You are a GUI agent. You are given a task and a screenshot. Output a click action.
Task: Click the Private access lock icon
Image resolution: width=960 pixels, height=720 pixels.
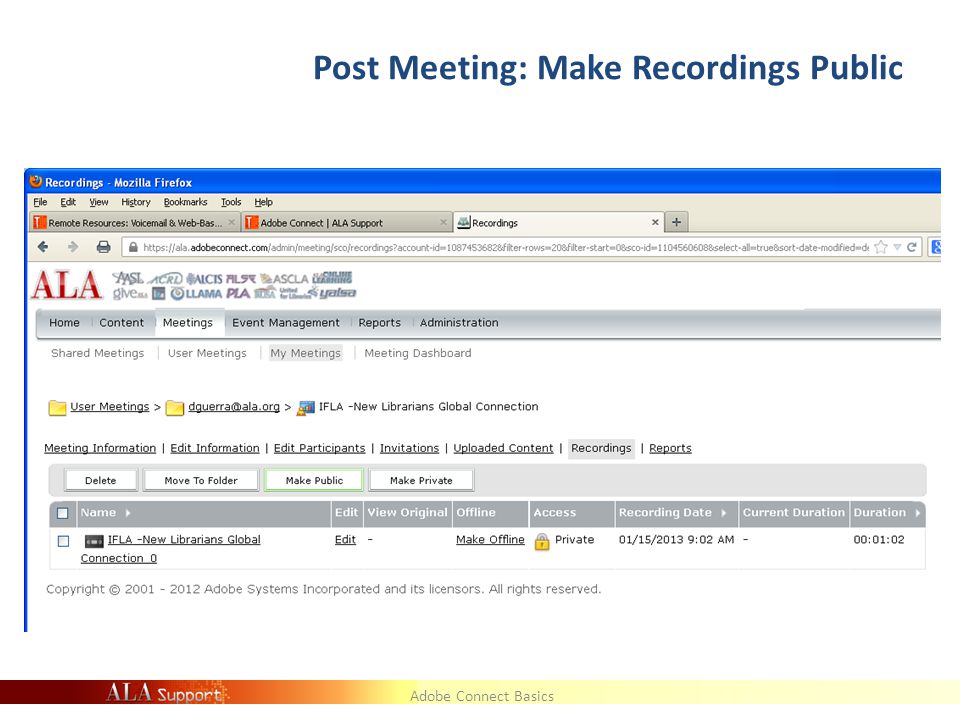(x=542, y=541)
